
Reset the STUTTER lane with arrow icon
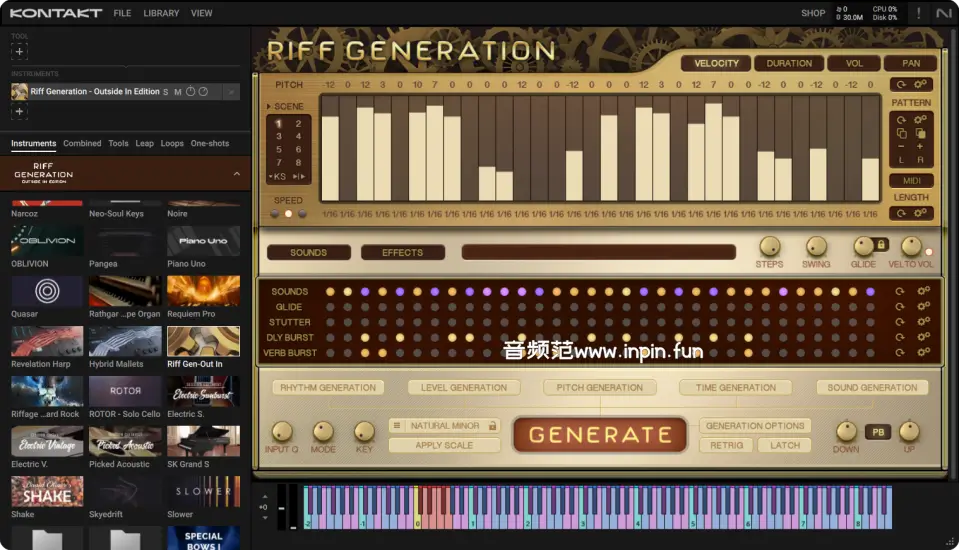(x=900, y=322)
